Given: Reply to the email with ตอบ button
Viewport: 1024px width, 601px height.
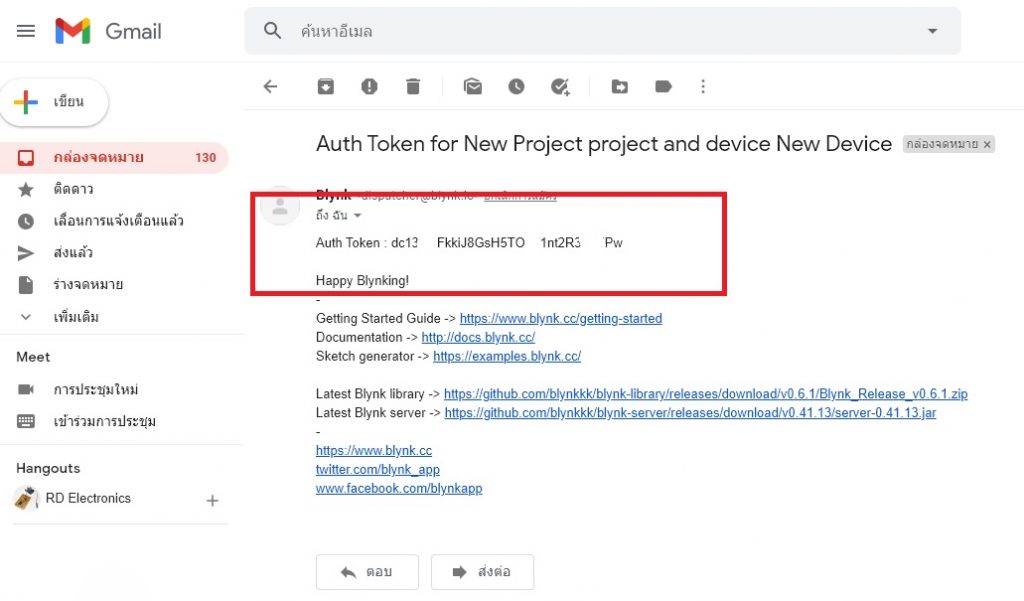Looking at the screenshot, I should [x=367, y=572].
